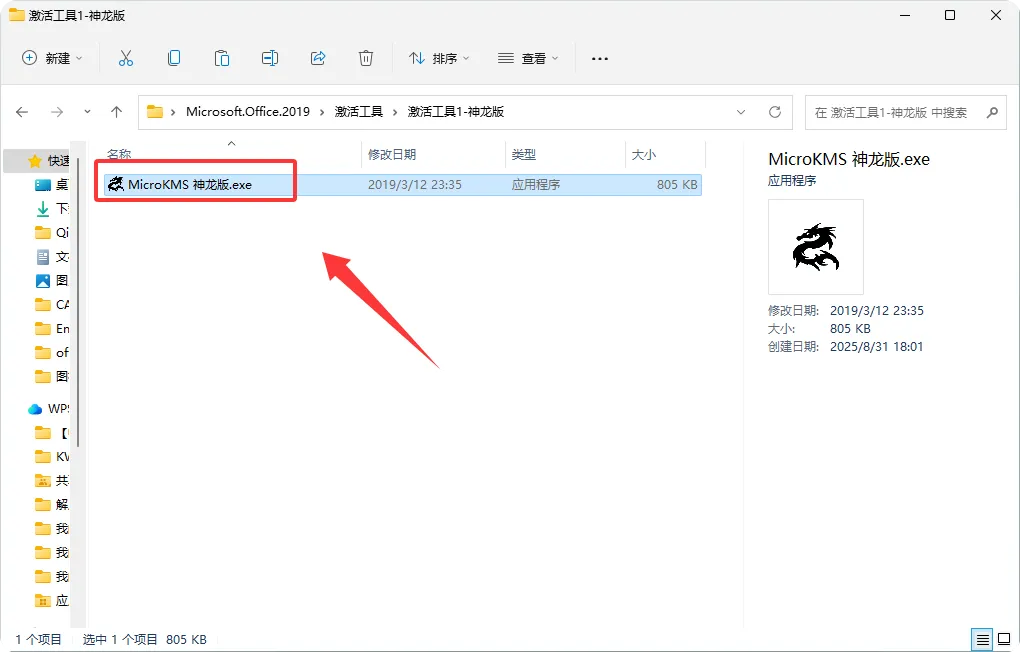Refresh the current folder
Image resolution: width=1020 pixels, height=652 pixels.
click(x=775, y=112)
